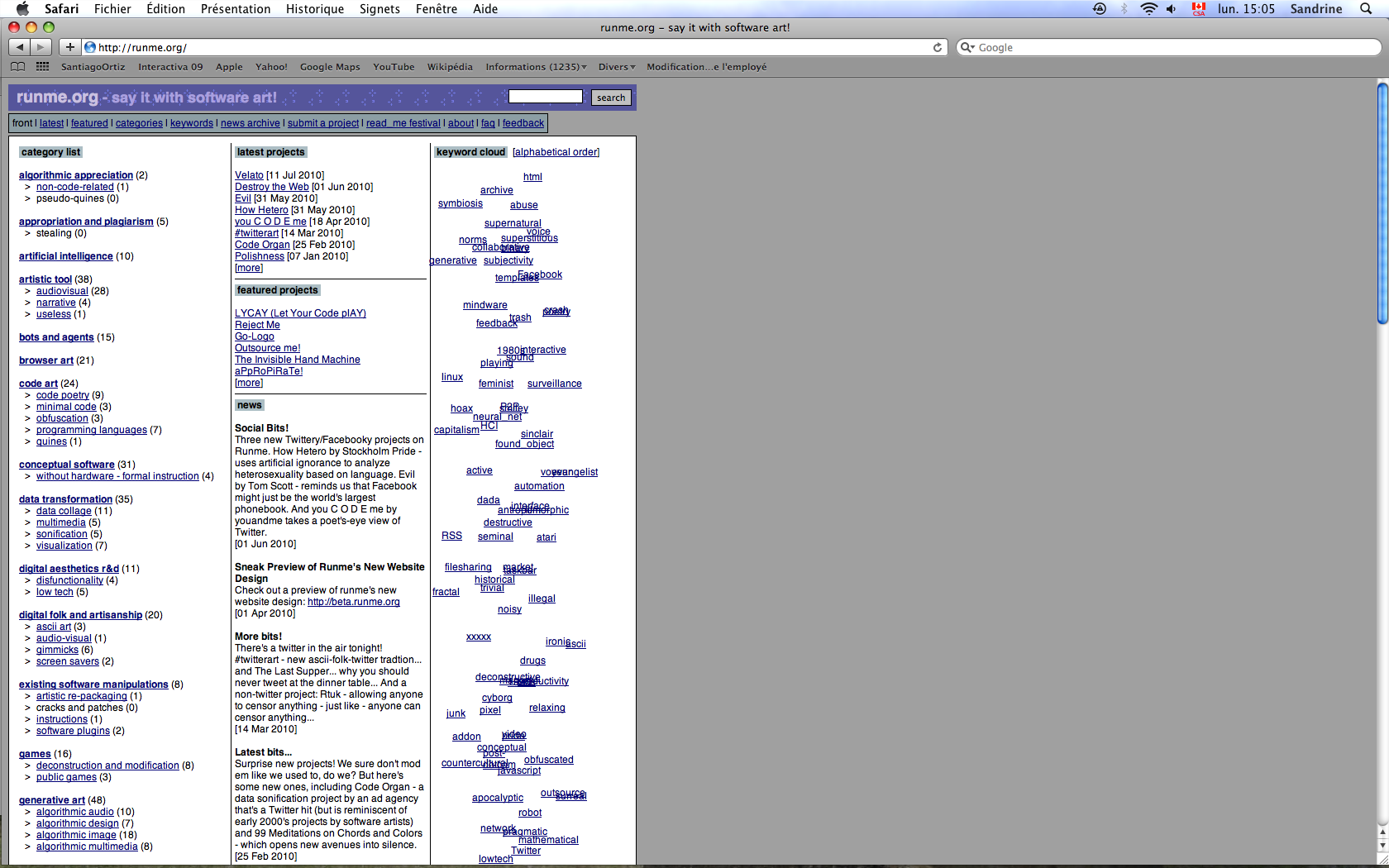1389x868 pixels.
Task: Open the Velato project link
Action: pos(249,175)
